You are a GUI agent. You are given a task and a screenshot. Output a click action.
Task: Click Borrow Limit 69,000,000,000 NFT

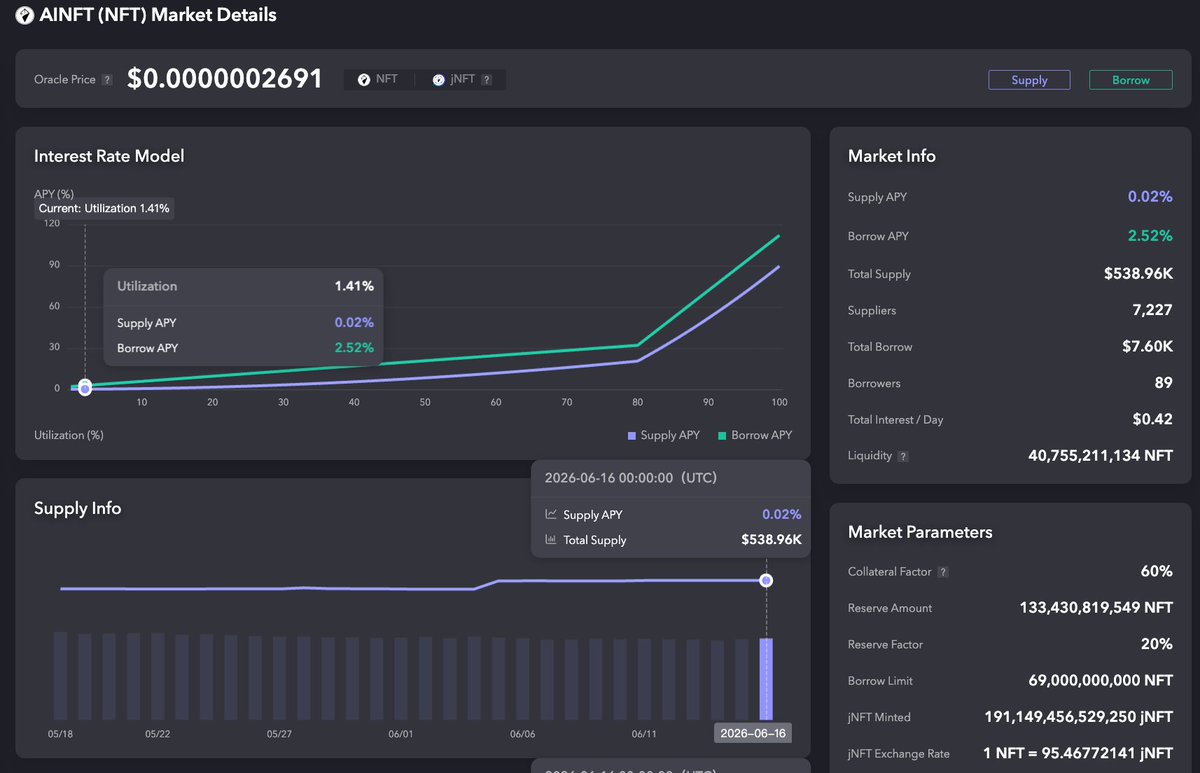coord(1100,681)
